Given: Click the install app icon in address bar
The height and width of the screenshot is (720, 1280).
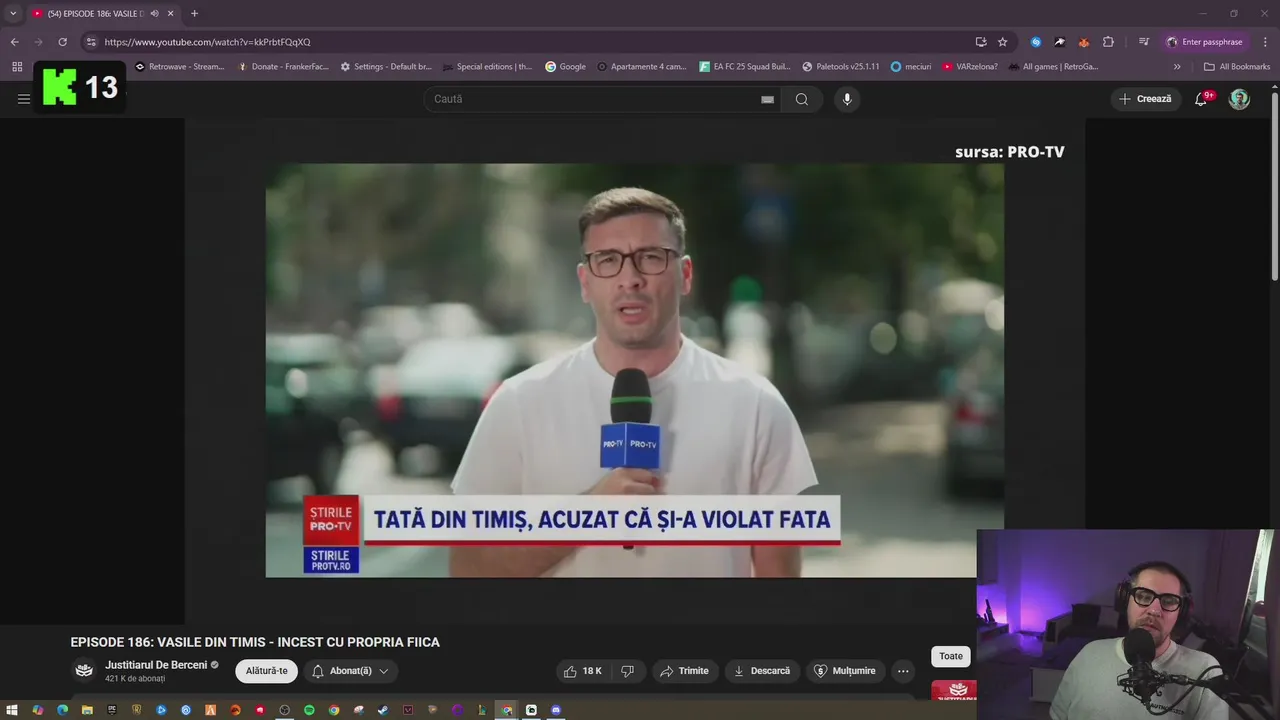Looking at the screenshot, I should click(x=981, y=42).
